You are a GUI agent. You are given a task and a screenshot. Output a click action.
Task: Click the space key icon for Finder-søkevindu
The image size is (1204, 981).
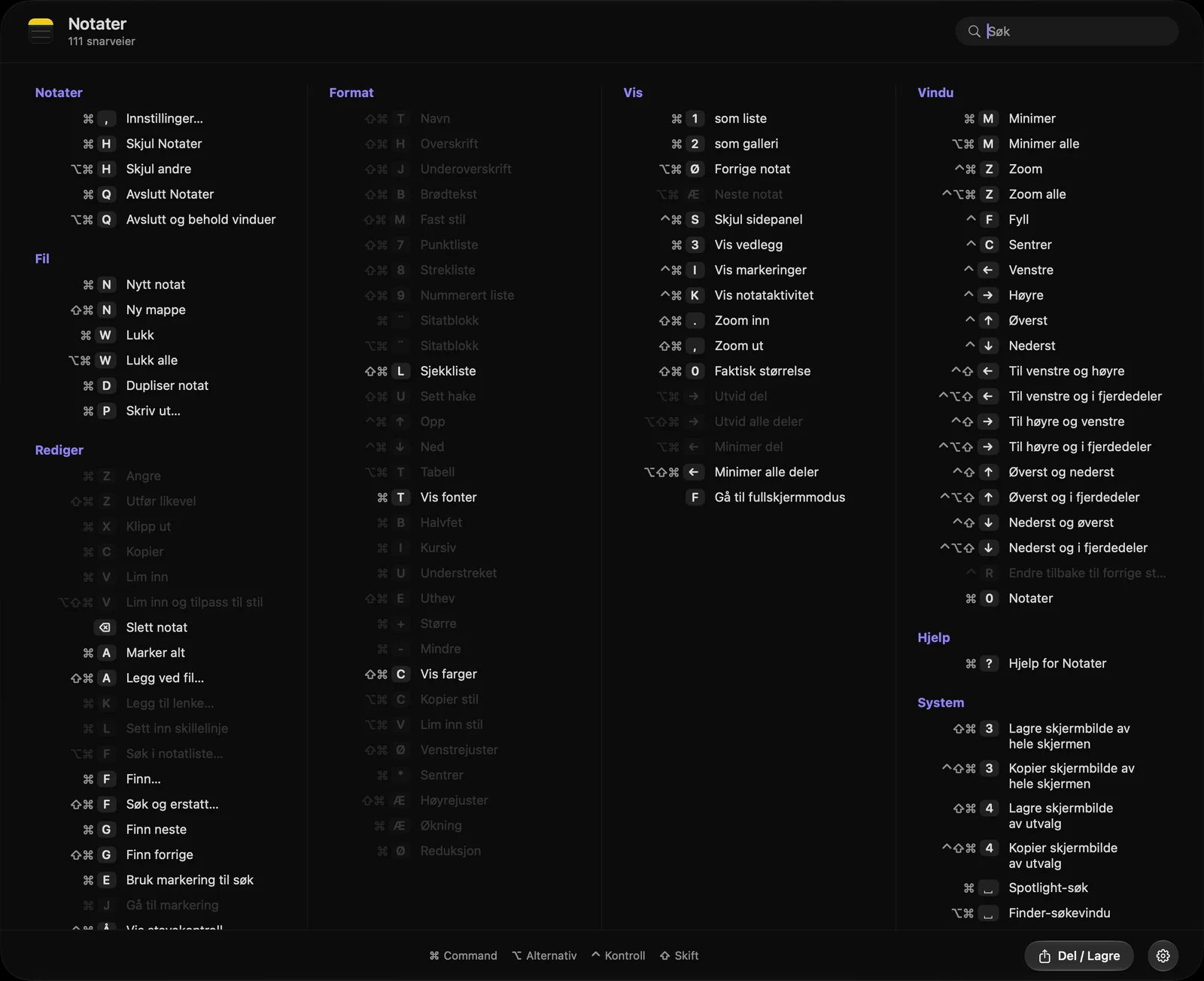(x=988, y=912)
